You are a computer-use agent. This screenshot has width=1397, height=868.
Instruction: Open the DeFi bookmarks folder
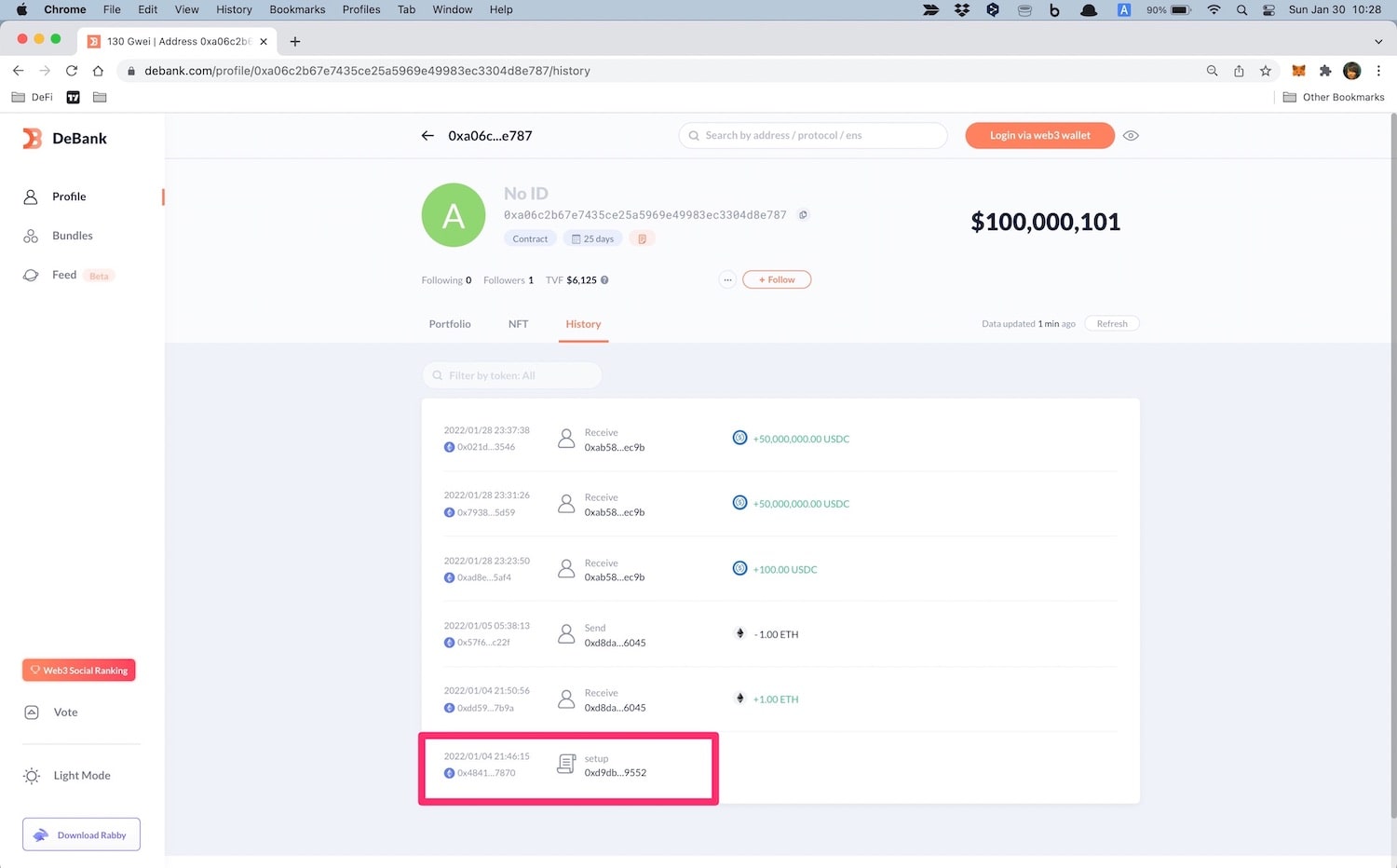(33, 97)
